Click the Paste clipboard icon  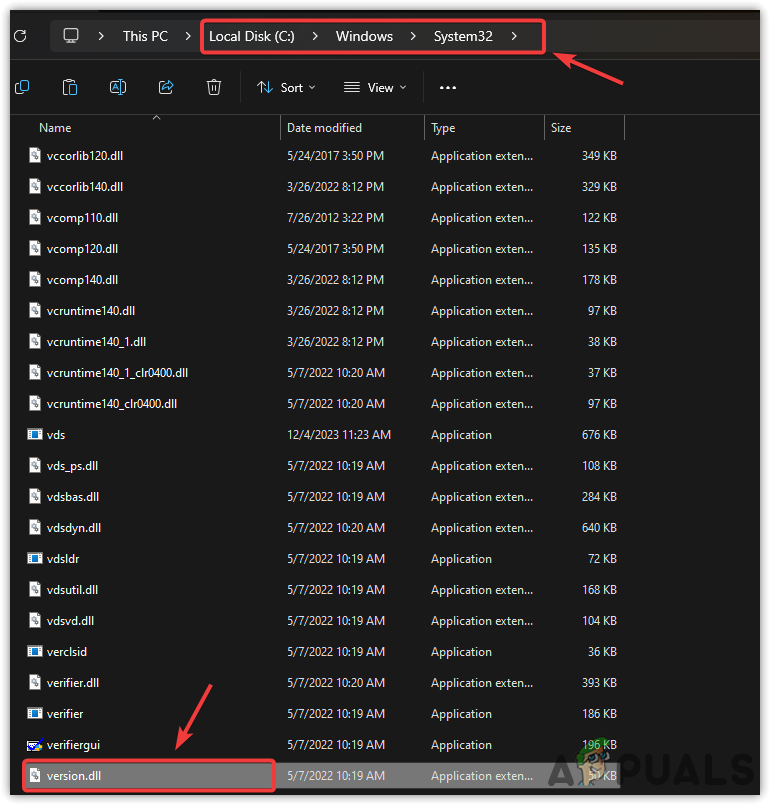tap(70, 87)
